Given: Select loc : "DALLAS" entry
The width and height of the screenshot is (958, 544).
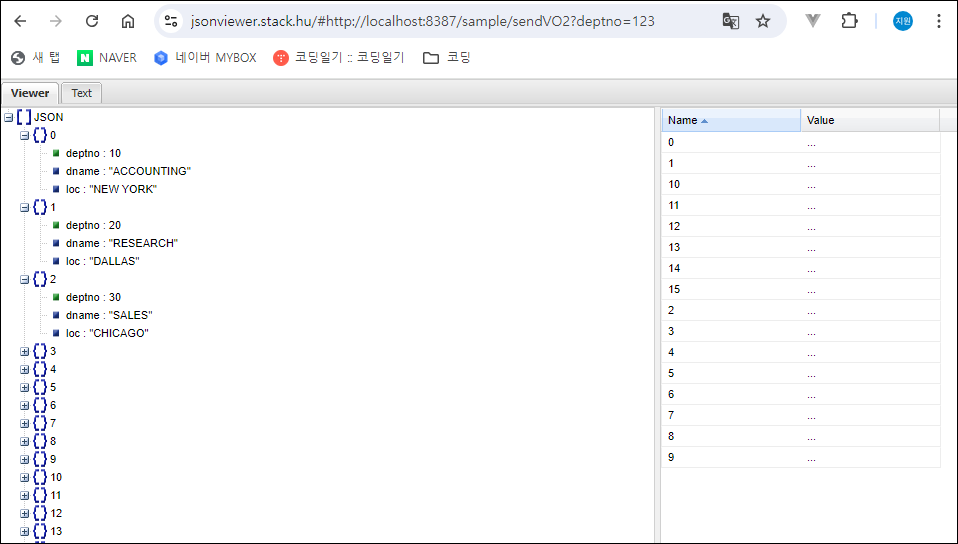Looking at the screenshot, I should tap(103, 262).
